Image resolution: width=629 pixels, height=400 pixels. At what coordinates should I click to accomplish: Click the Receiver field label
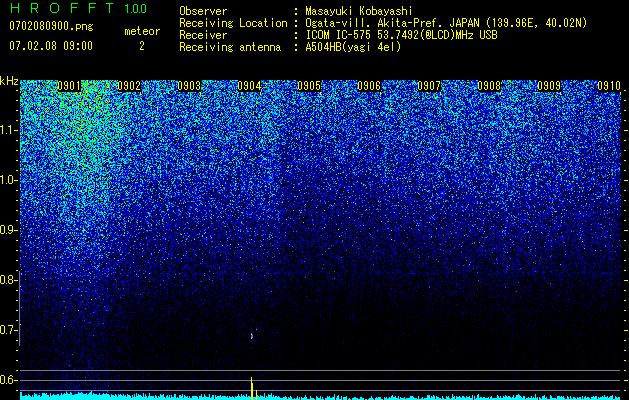[203, 35]
